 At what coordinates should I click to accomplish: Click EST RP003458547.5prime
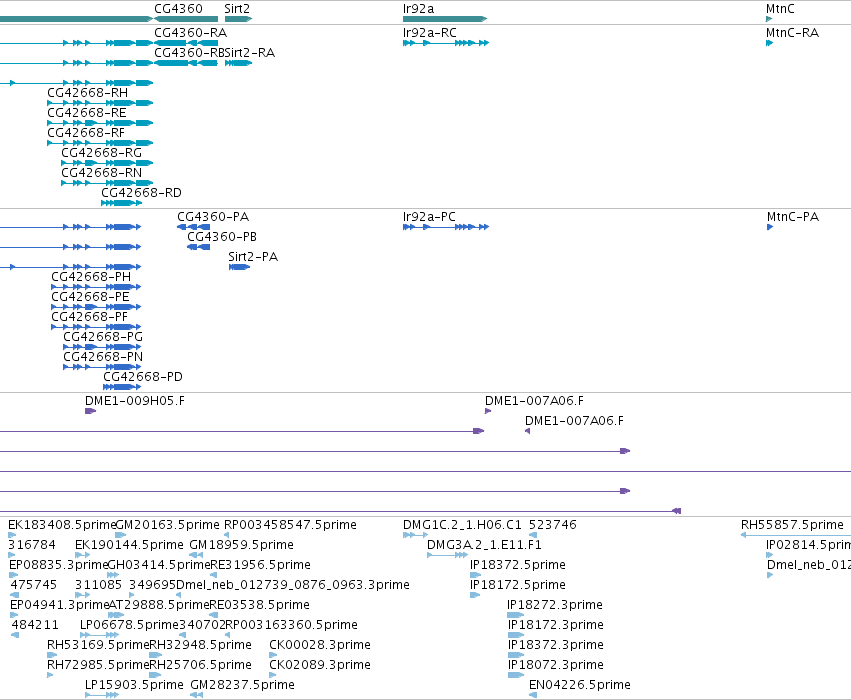tap(290, 525)
